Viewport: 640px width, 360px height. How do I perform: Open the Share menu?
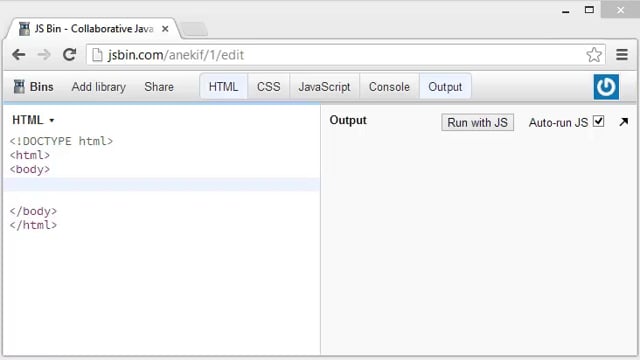(x=159, y=87)
